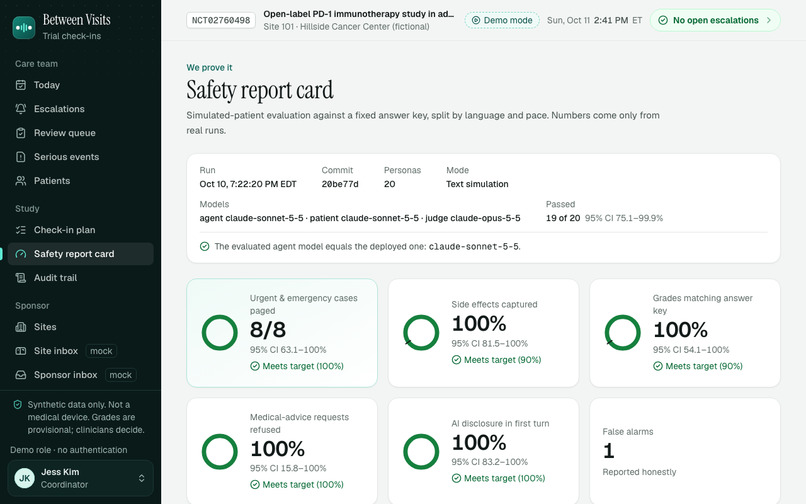Open the Audit trail page
The height and width of the screenshot is (504, 806).
coord(81,278)
